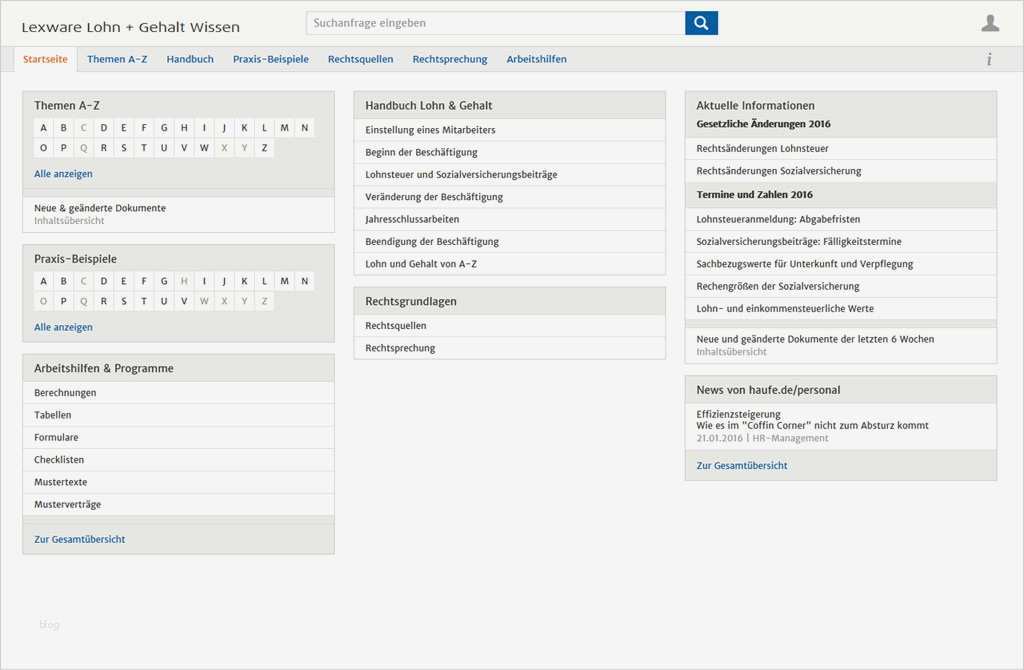Click Alle anzeigen under Themen A-Z
Screen dimensions: 1024x670
pos(62,173)
